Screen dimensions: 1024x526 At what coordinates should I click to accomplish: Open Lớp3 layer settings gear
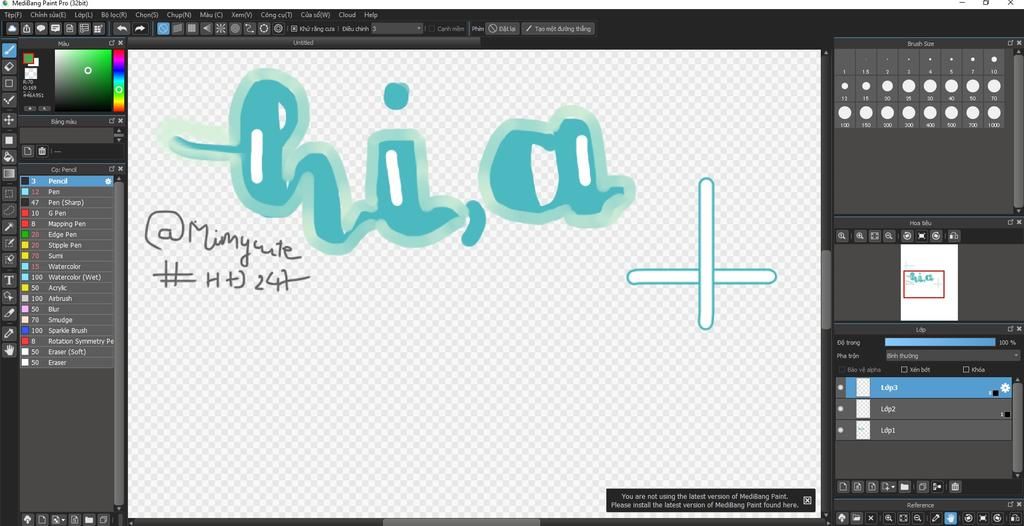pyautogui.click(x=1005, y=388)
